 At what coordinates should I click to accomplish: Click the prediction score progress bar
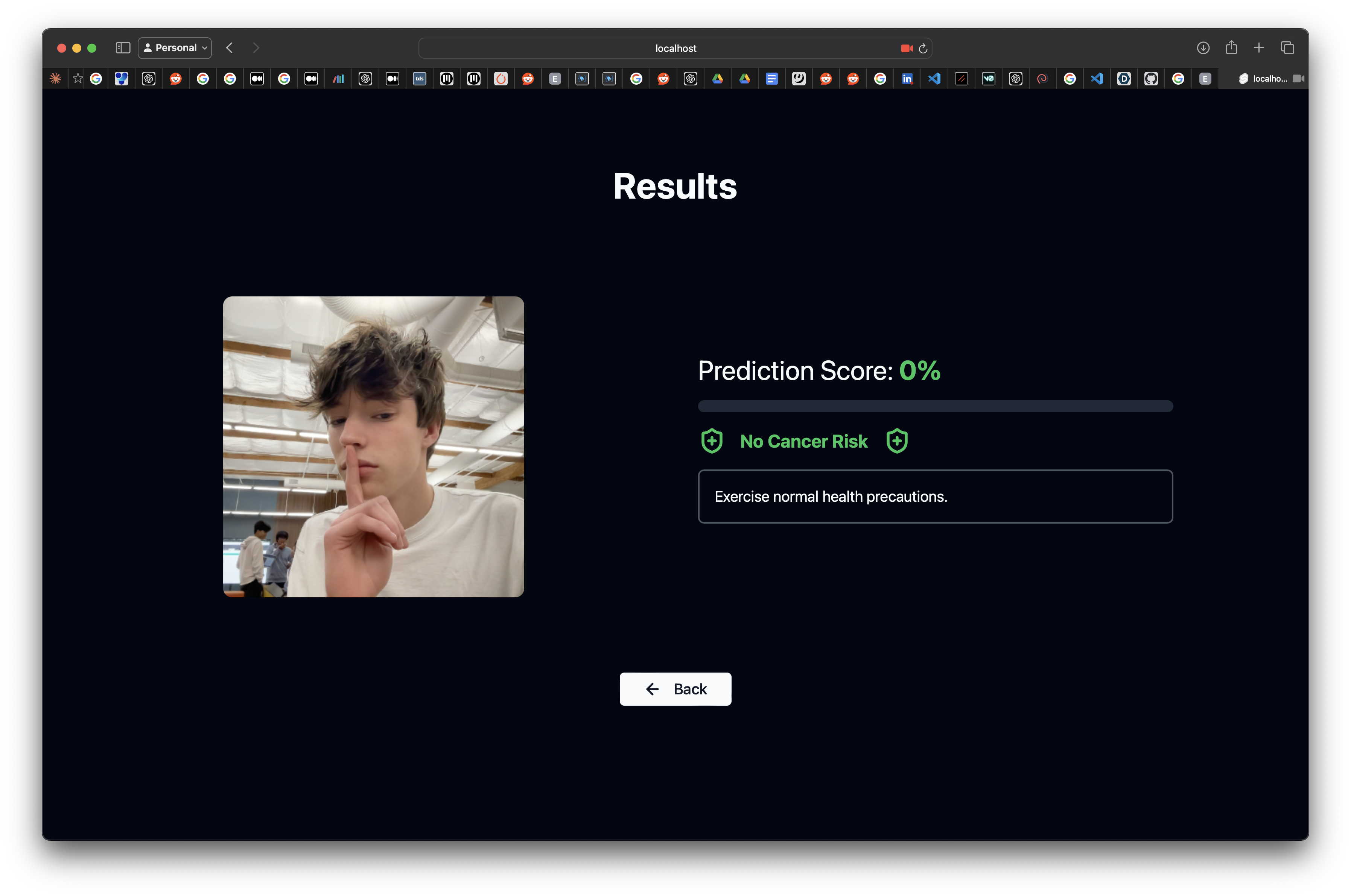click(936, 406)
